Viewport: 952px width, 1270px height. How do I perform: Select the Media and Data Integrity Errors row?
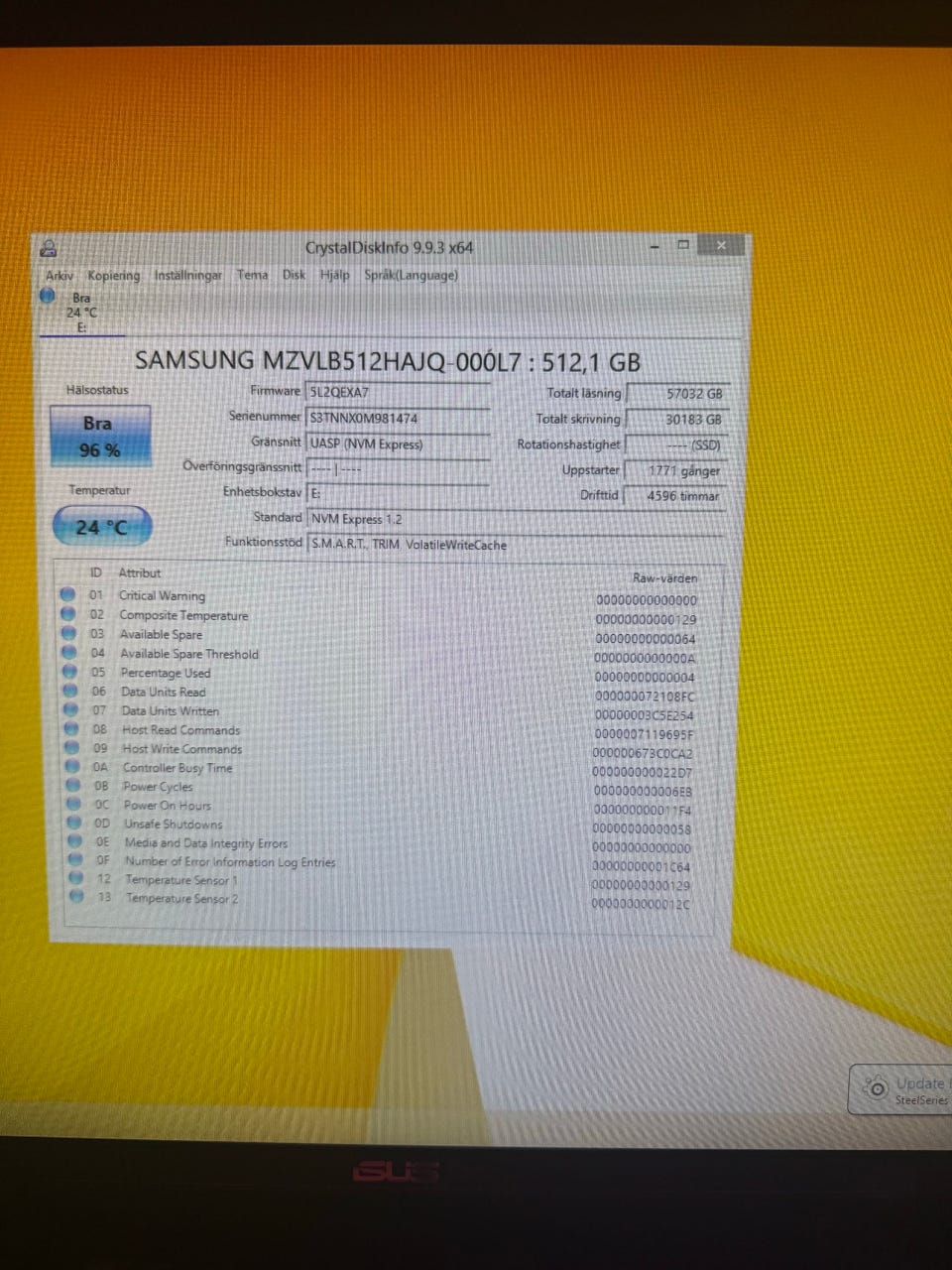(x=381, y=844)
